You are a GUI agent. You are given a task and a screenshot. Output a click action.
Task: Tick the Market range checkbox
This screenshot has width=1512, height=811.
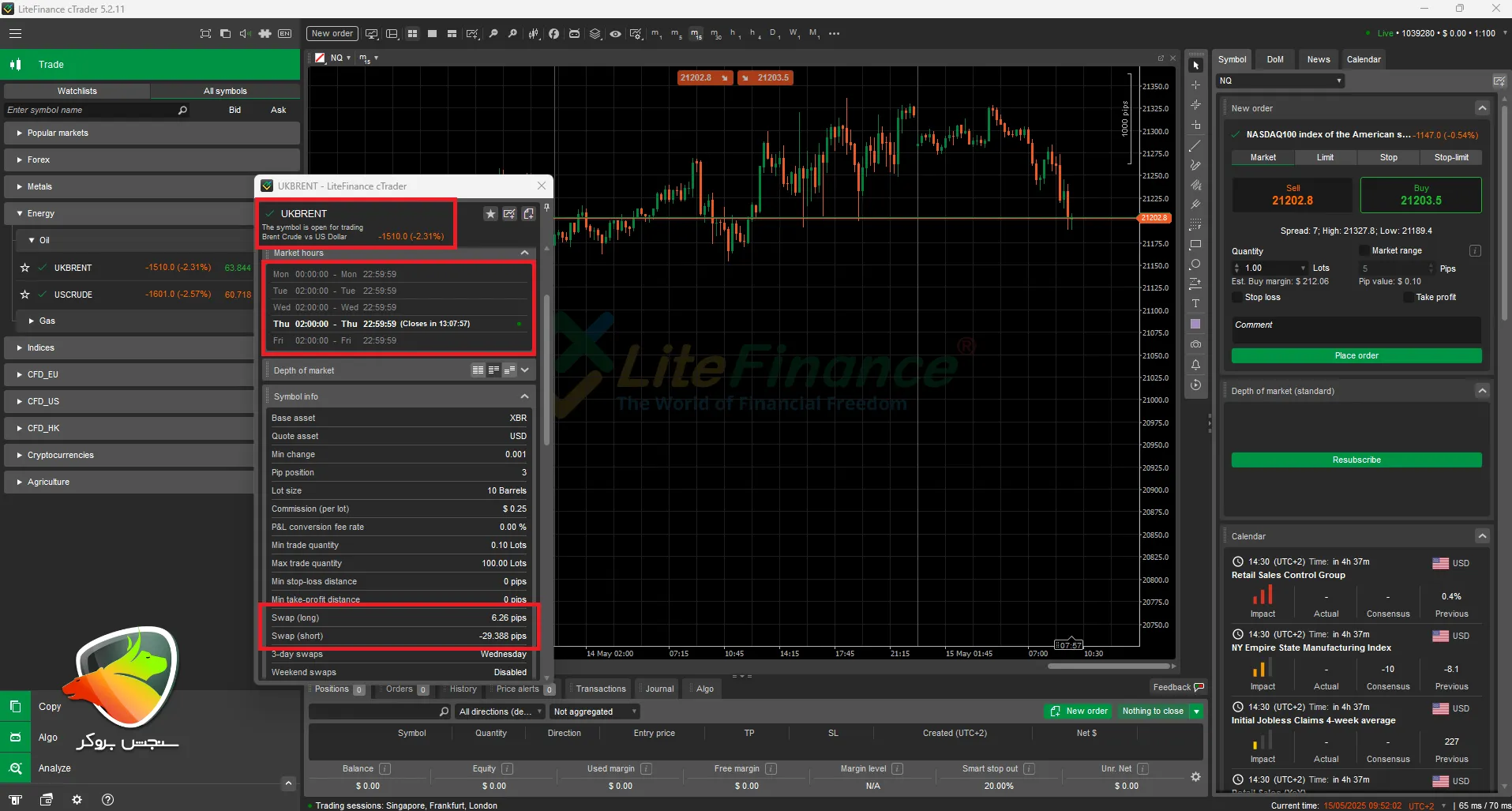tap(1364, 250)
